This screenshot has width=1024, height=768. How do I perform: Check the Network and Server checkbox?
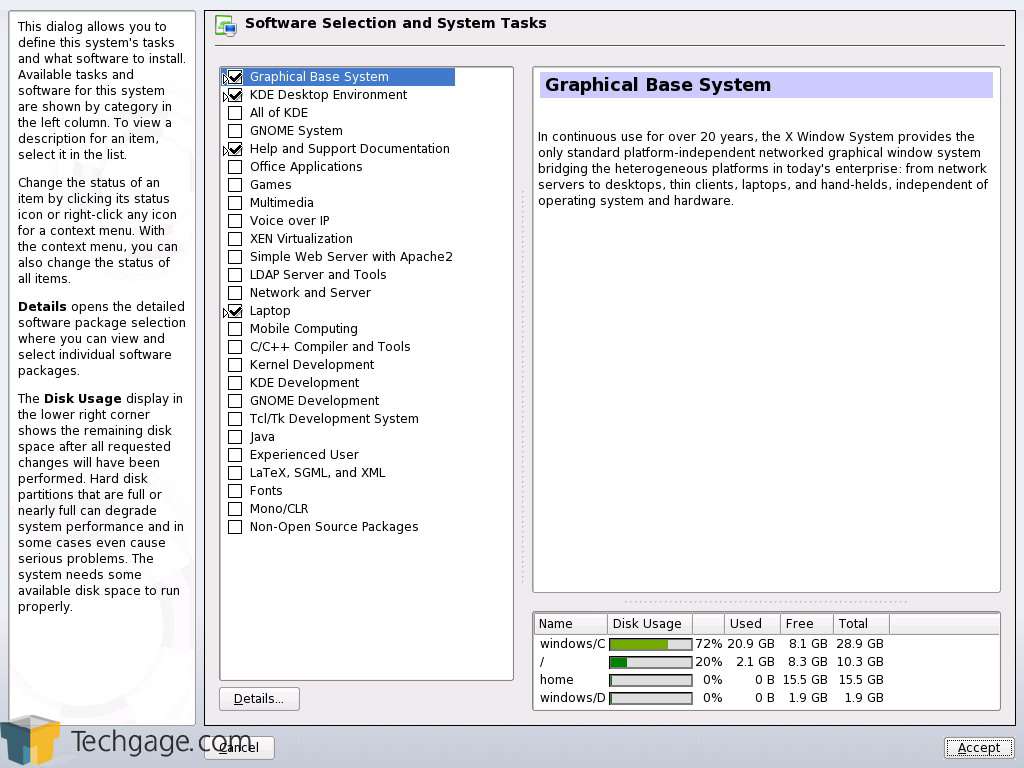(234, 293)
